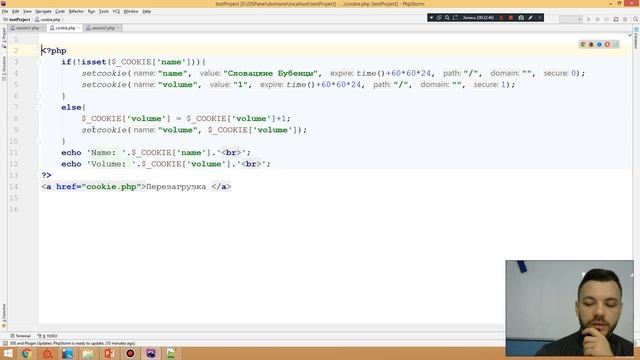This screenshot has width=640, height=360.
Task: Open PowerPoint from taskbar
Action: coord(109,353)
